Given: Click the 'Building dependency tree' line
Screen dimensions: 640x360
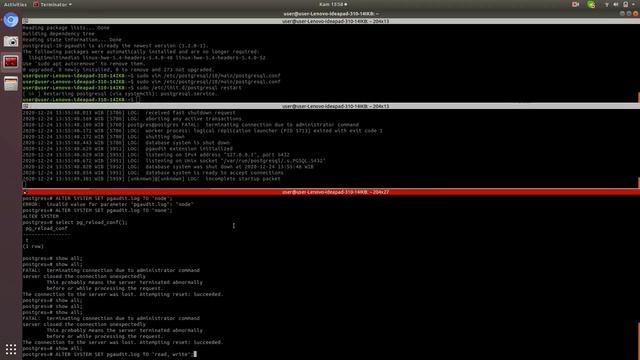Looking at the screenshot, I should click(x=59, y=34).
